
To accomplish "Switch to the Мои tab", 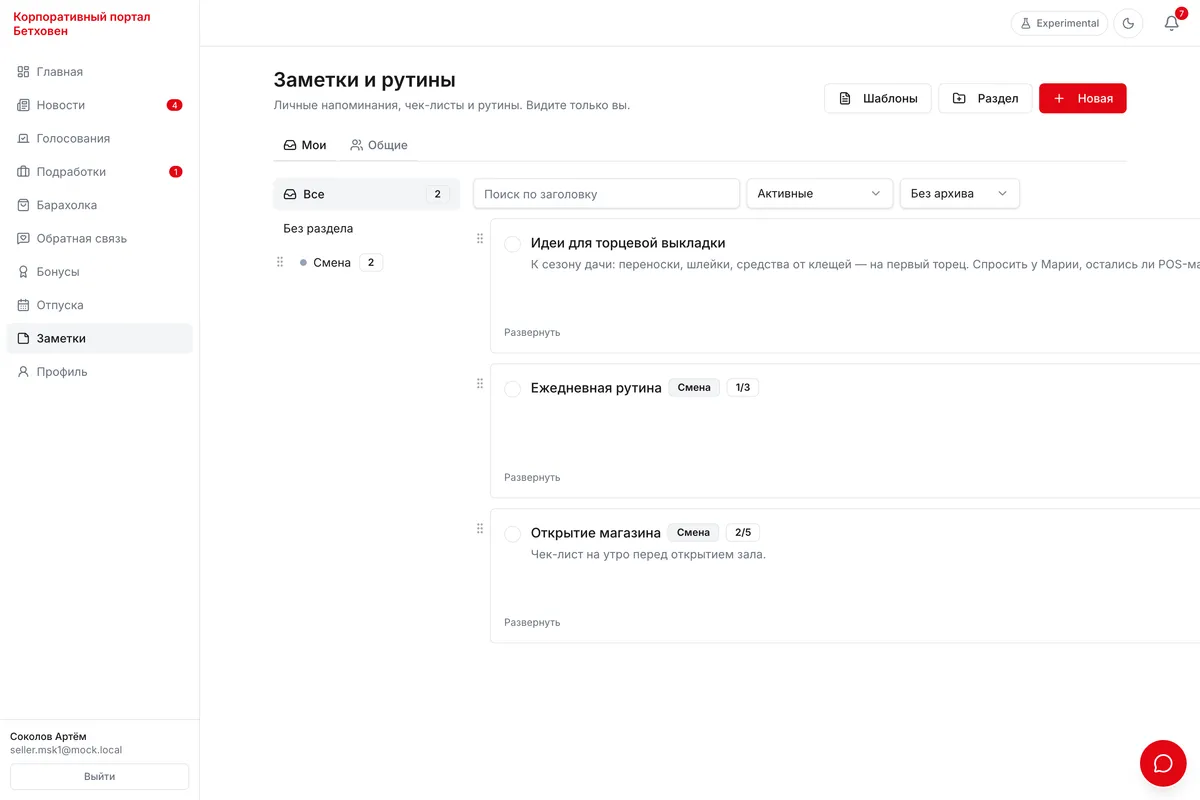I will click(305, 145).
